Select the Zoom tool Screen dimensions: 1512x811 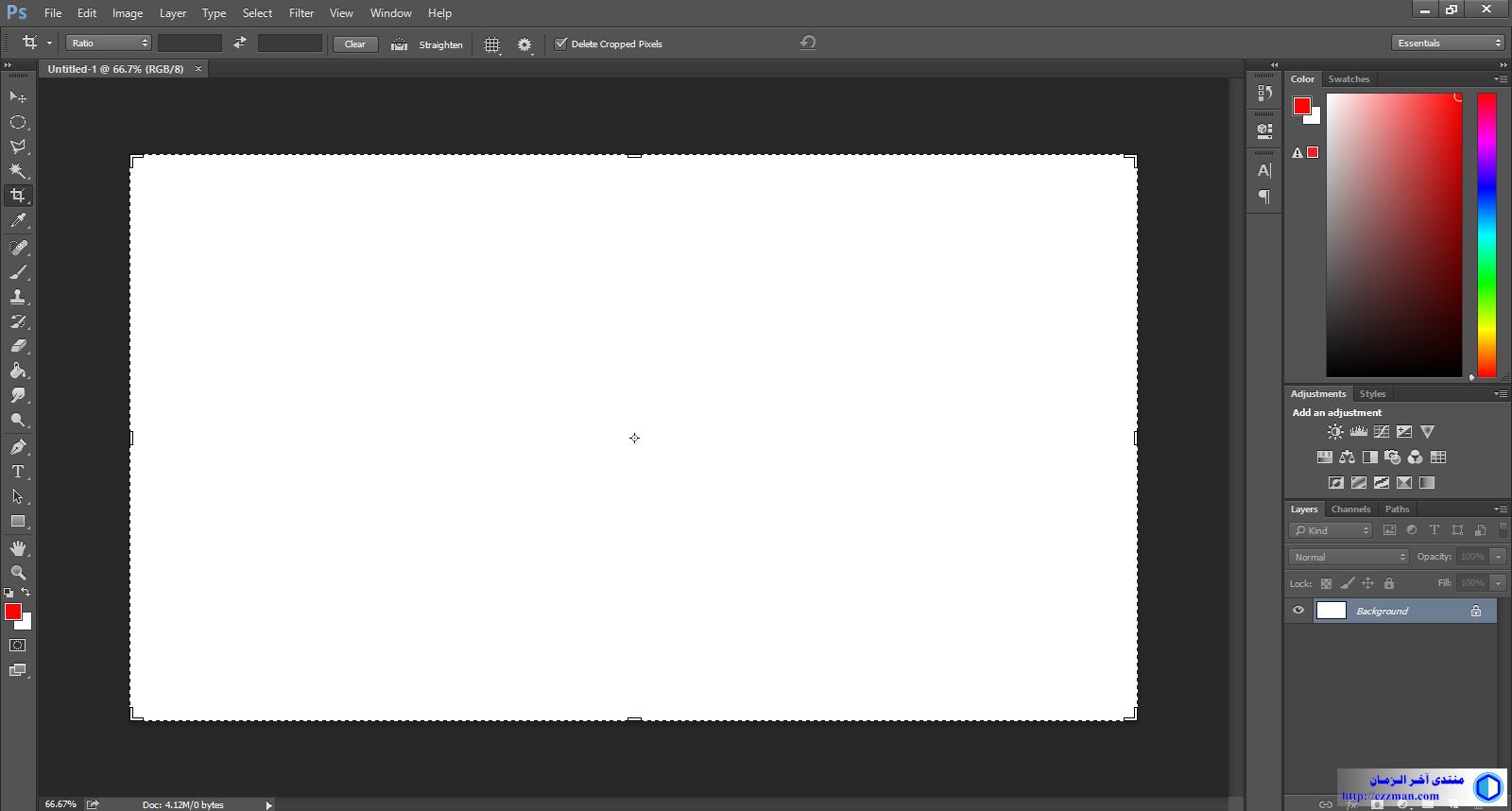[x=18, y=573]
